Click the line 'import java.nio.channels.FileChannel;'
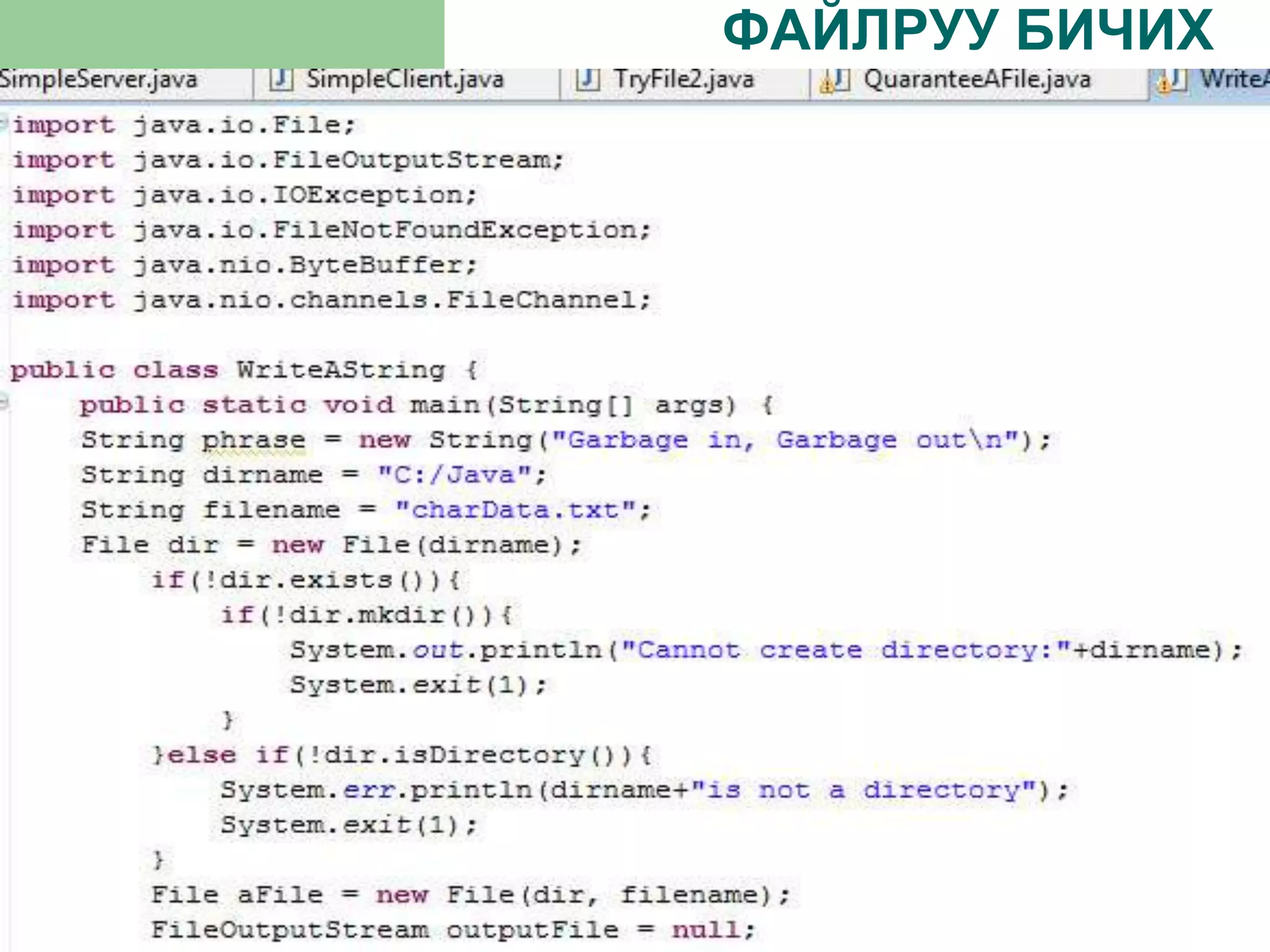This screenshot has height=952, width=1270. click(x=332, y=301)
